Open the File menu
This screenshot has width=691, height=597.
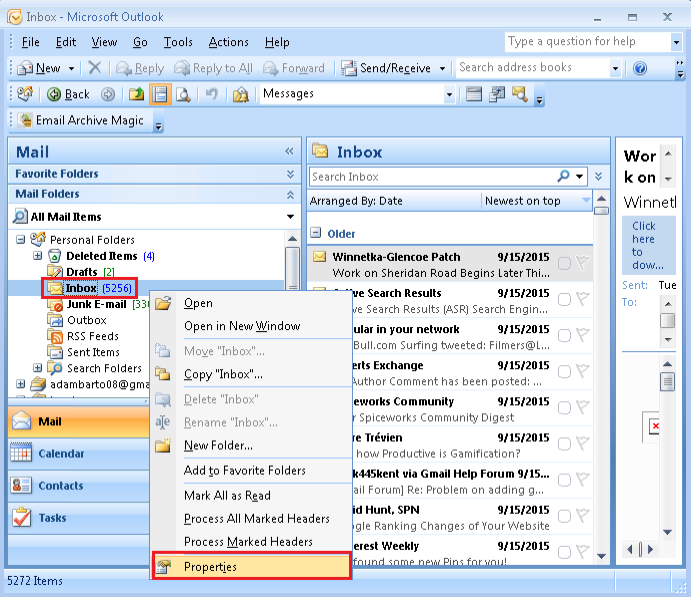(x=30, y=42)
